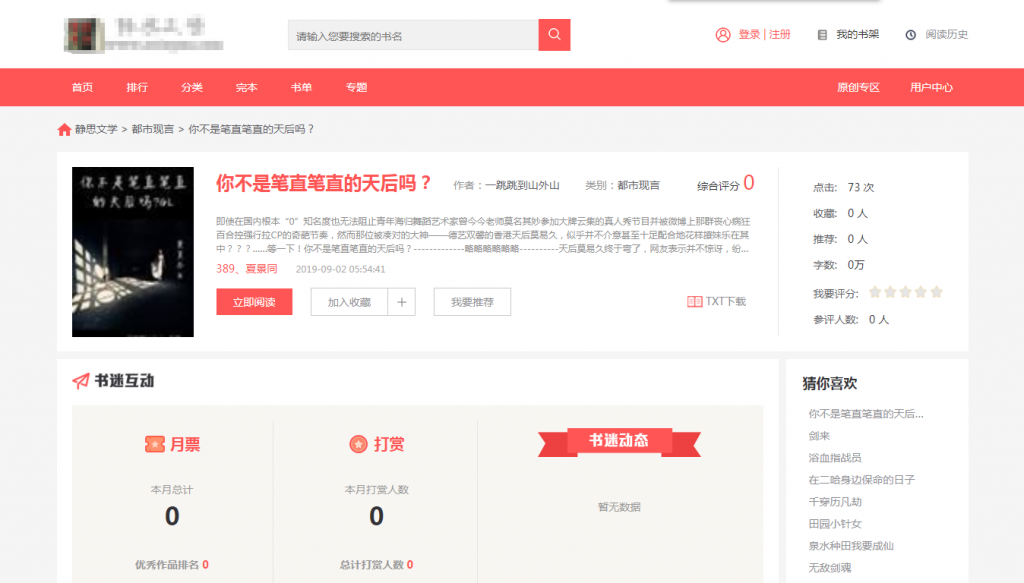Viewport: 1024px width, 583px height.
Task: Open 用户中心 from the navigation bar
Action: (930, 87)
